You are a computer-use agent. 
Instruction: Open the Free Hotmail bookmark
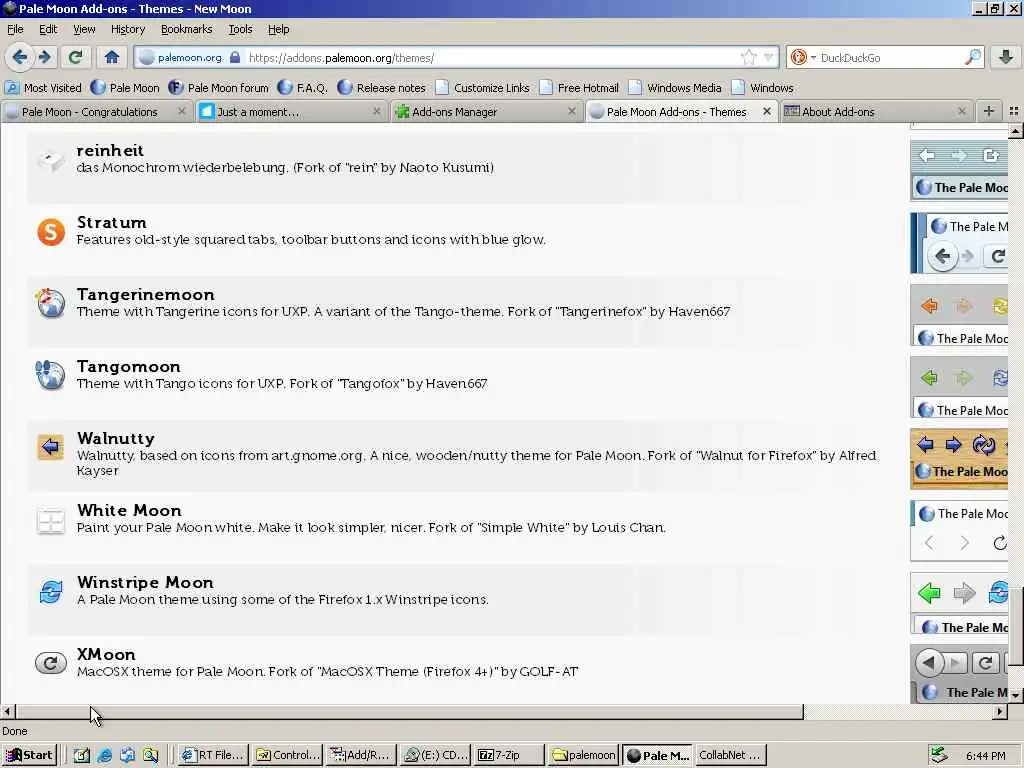click(x=579, y=88)
